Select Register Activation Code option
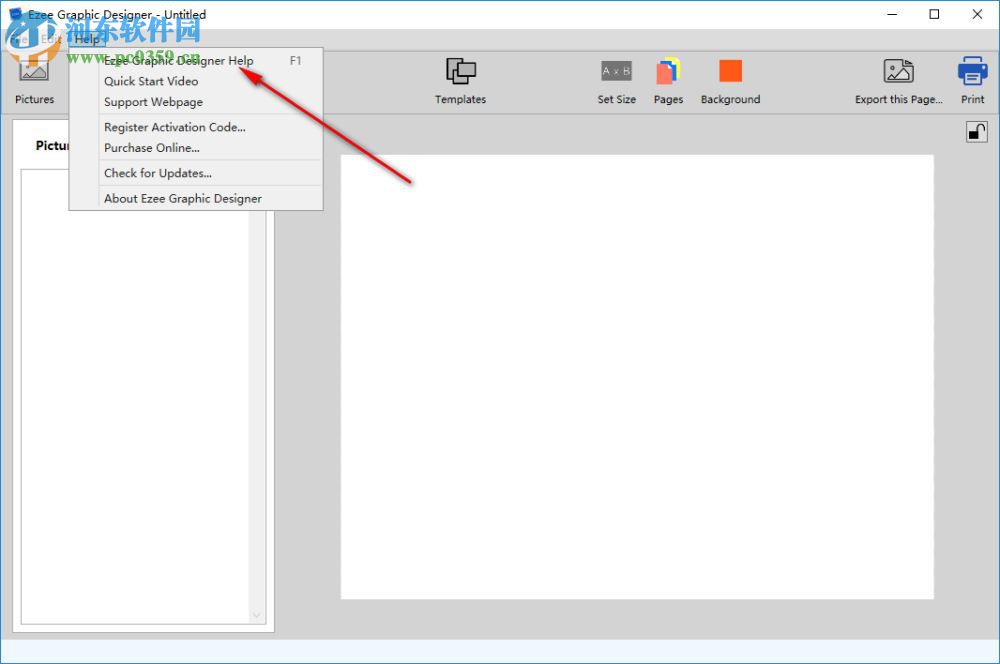Viewport: 1000px width, 664px height. point(174,127)
